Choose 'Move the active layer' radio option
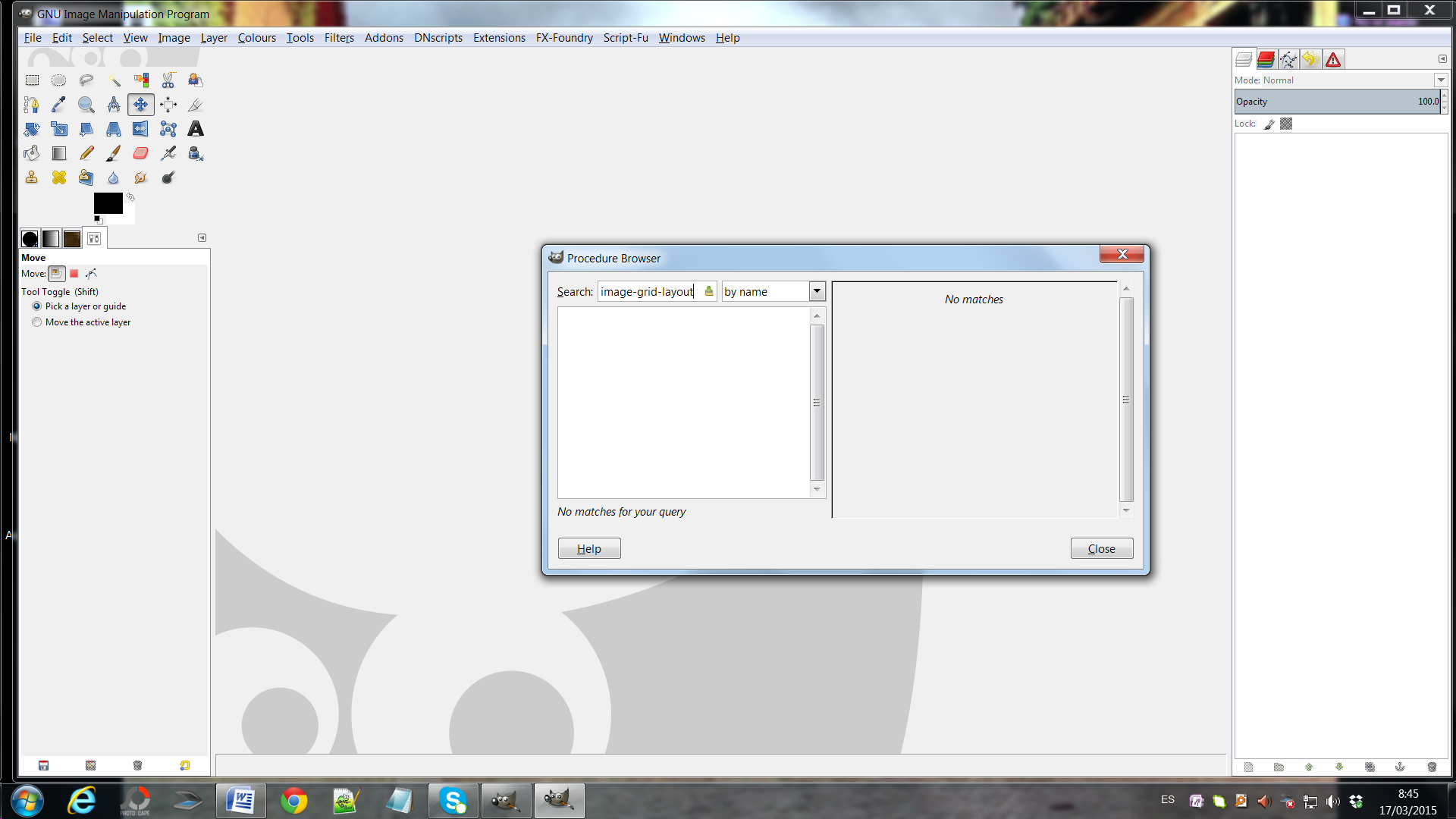 [x=82, y=322]
